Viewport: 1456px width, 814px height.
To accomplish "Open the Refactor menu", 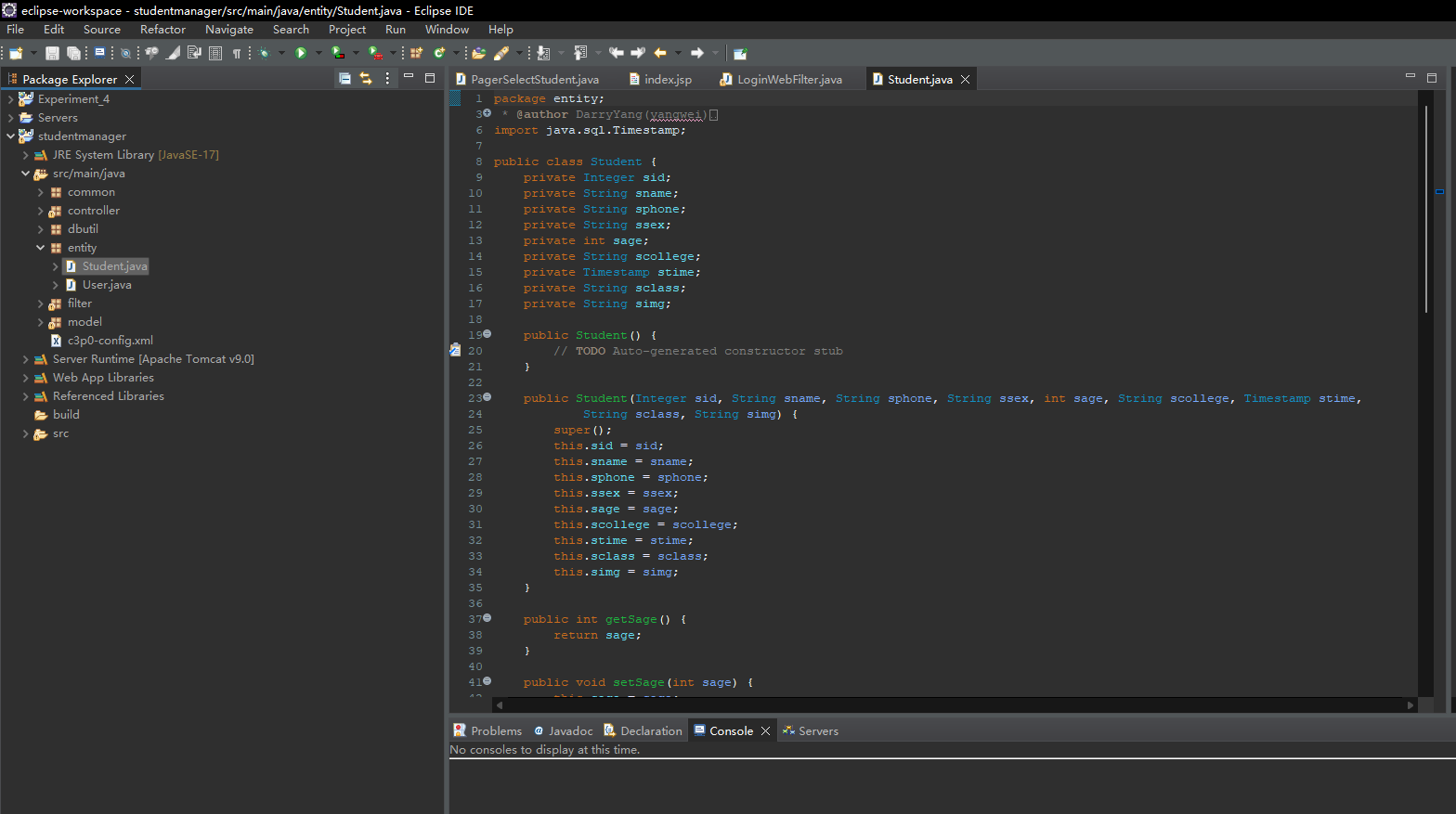I will 162,30.
